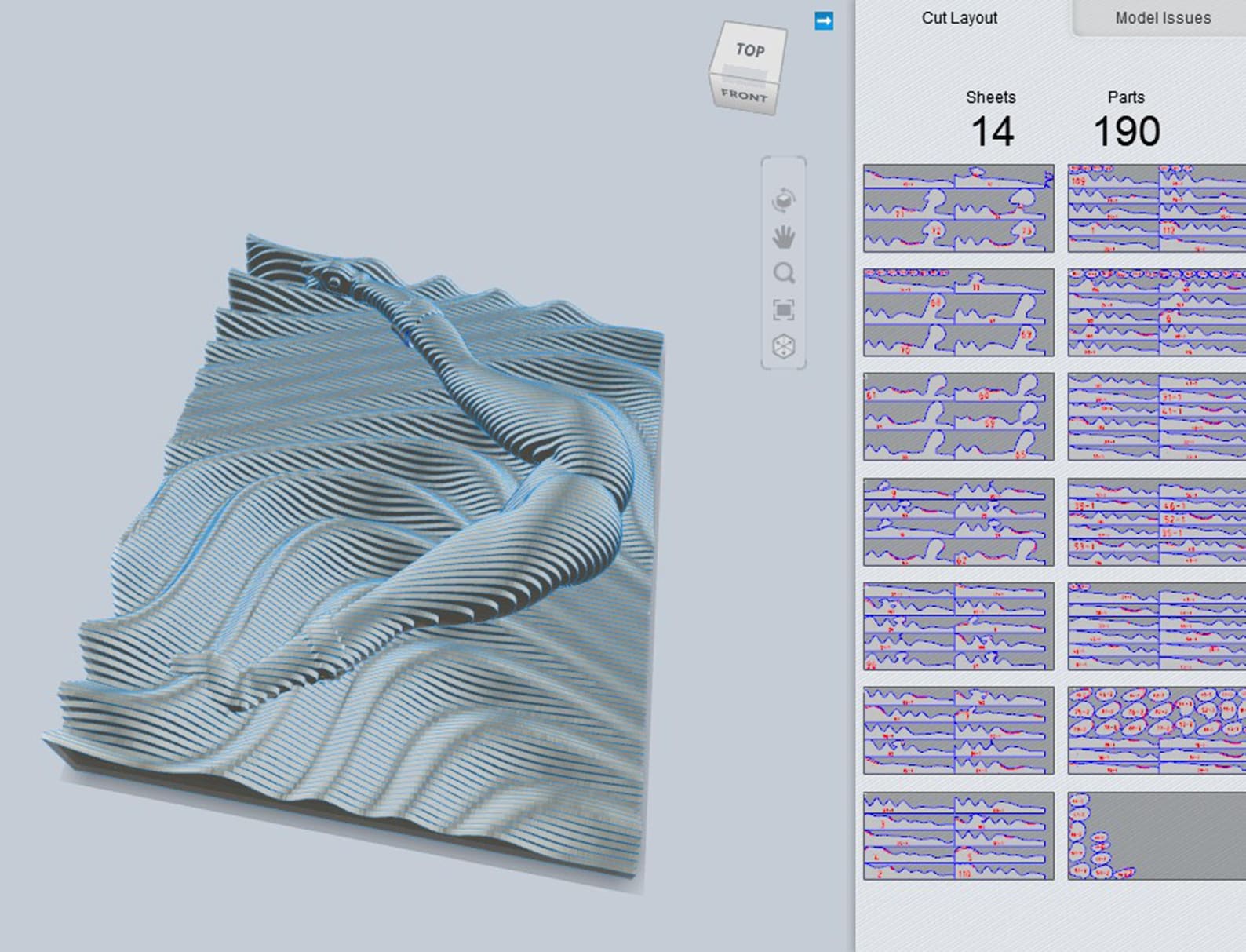The image size is (1246, 952).
Task: Open the Model Issues tab
Action: point(1163,18)
